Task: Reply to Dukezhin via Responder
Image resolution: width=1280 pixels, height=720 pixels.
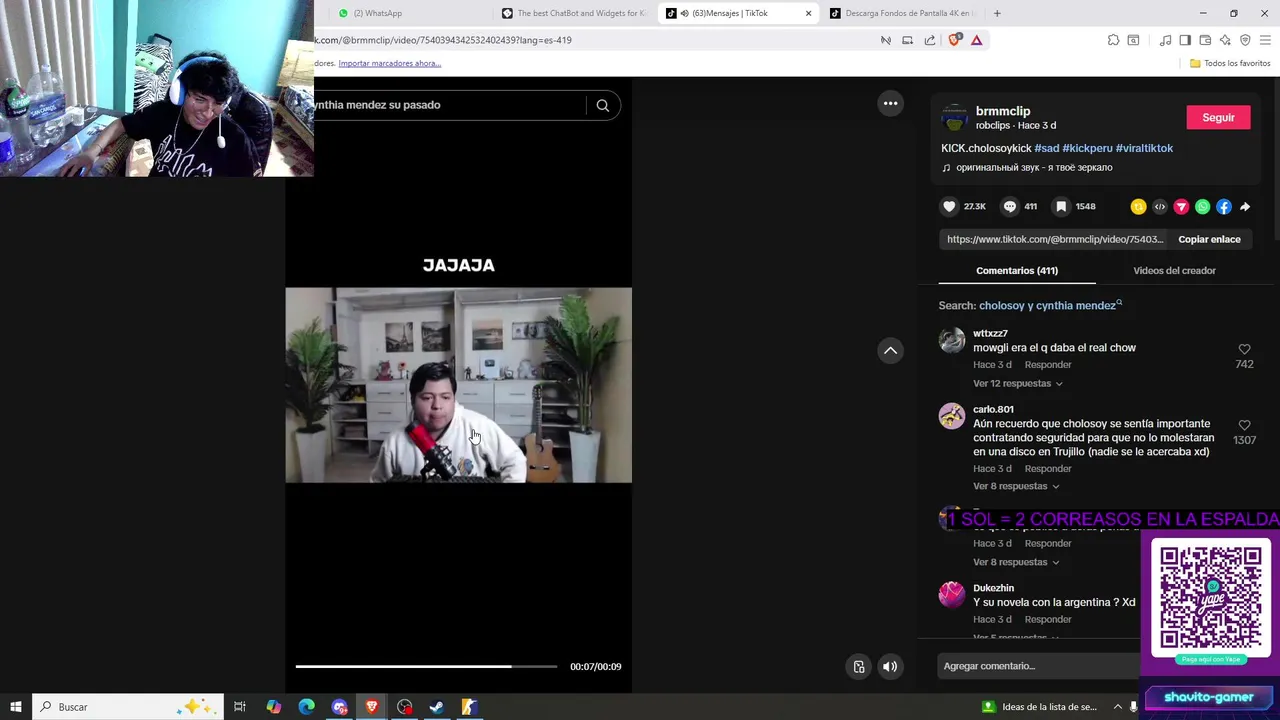Action: 1048,620
